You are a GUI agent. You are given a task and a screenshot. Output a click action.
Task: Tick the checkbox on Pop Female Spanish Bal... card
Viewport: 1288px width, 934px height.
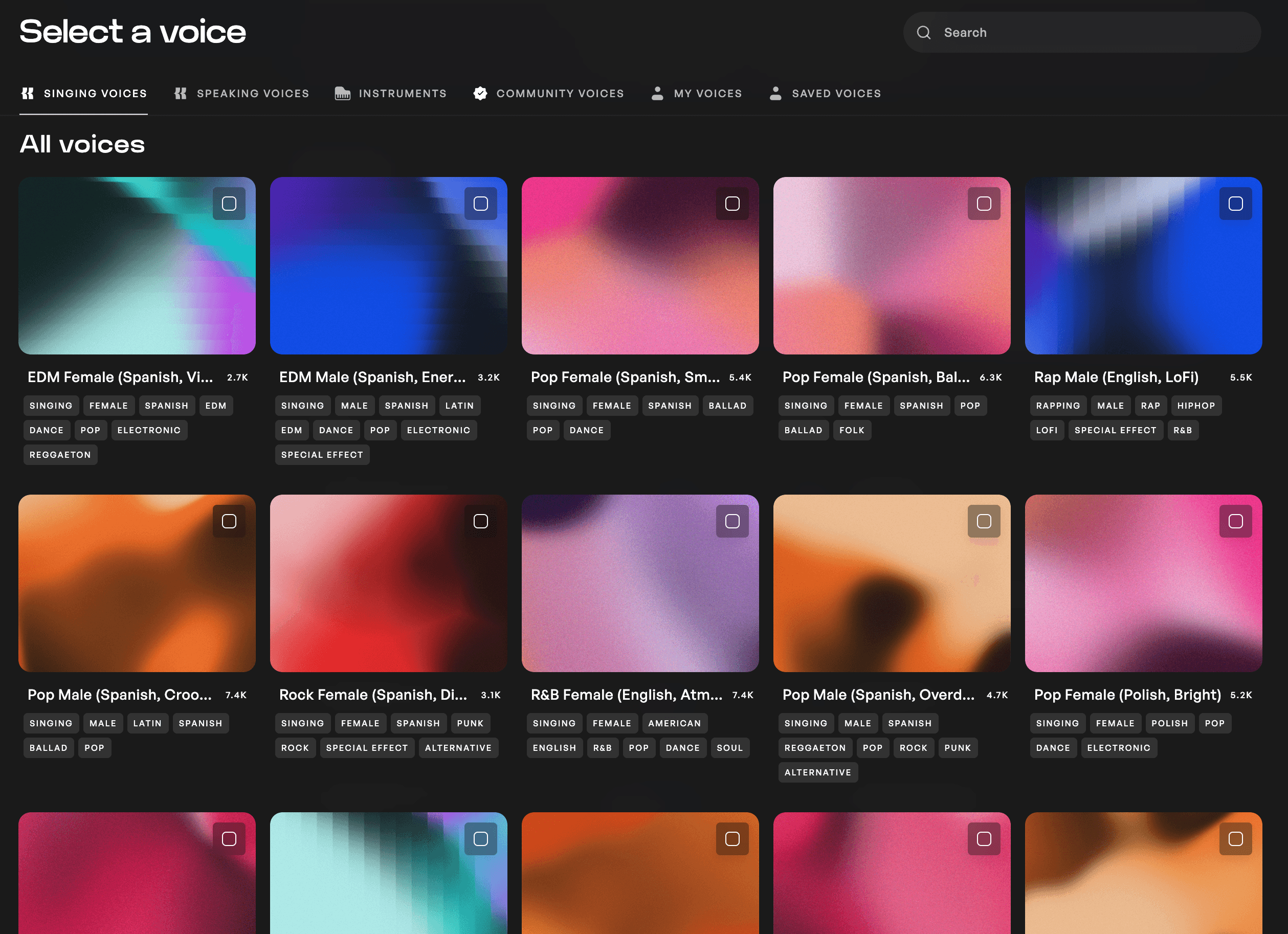[x=984, y=203]
